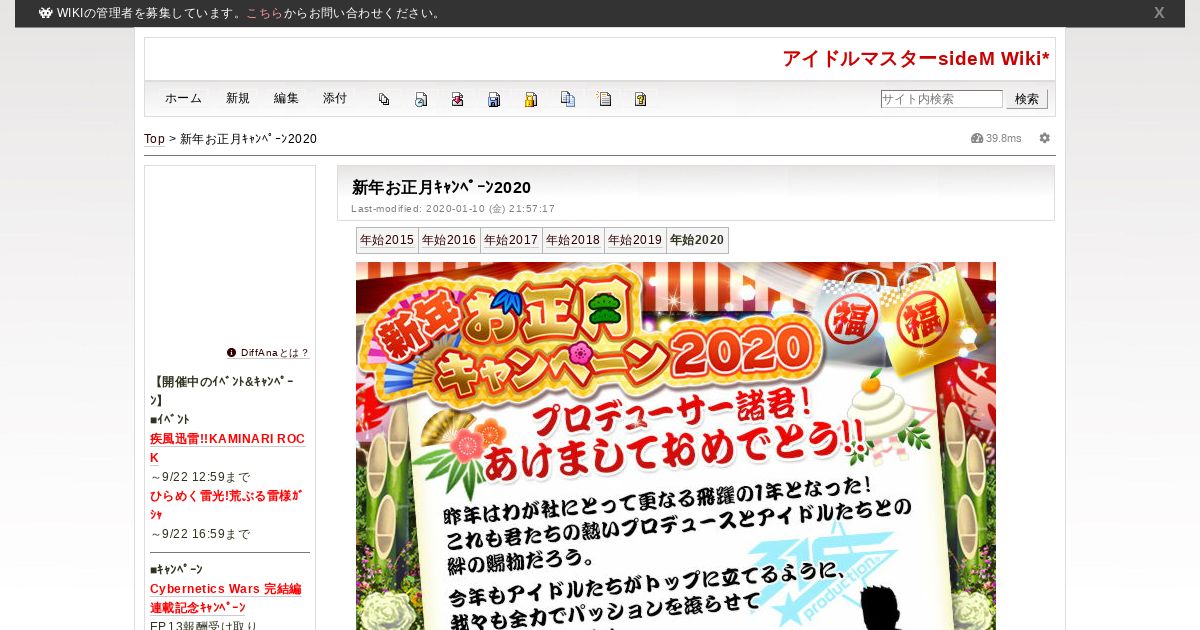Viewport: 1200px width, 630px height.
Task: Open Cybernetics Wars 完結編 連載記念ｷｬﾝﾍﾟｰﾝ link
Action: 226,598
